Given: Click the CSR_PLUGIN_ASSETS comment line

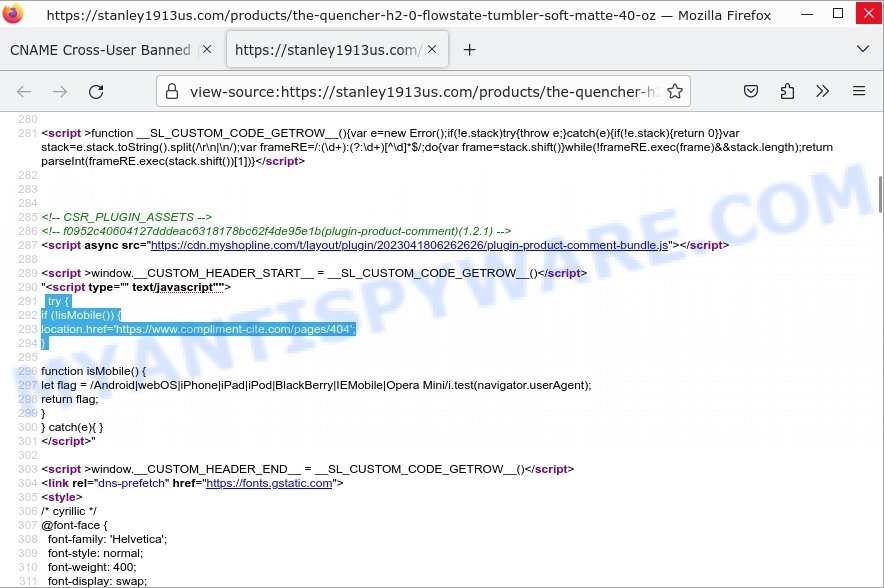Looking at the screenshot, I should click(x=127, y=217).
